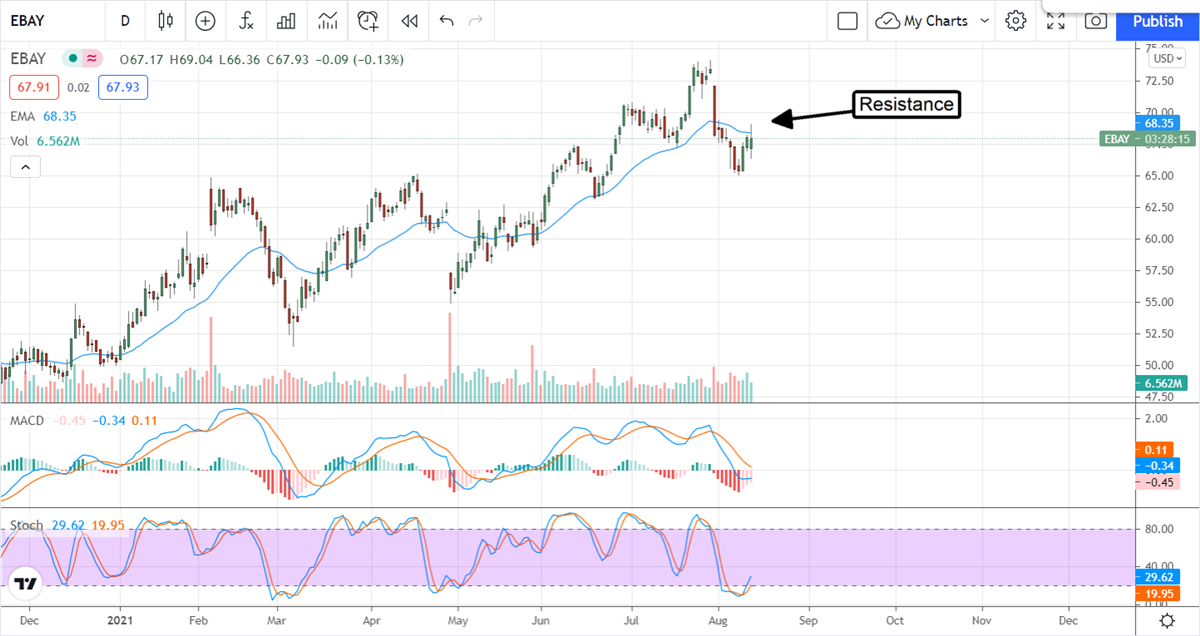1200x636 pixels.
Task: Select the square layout setup icon
Action: coord(848,20)
